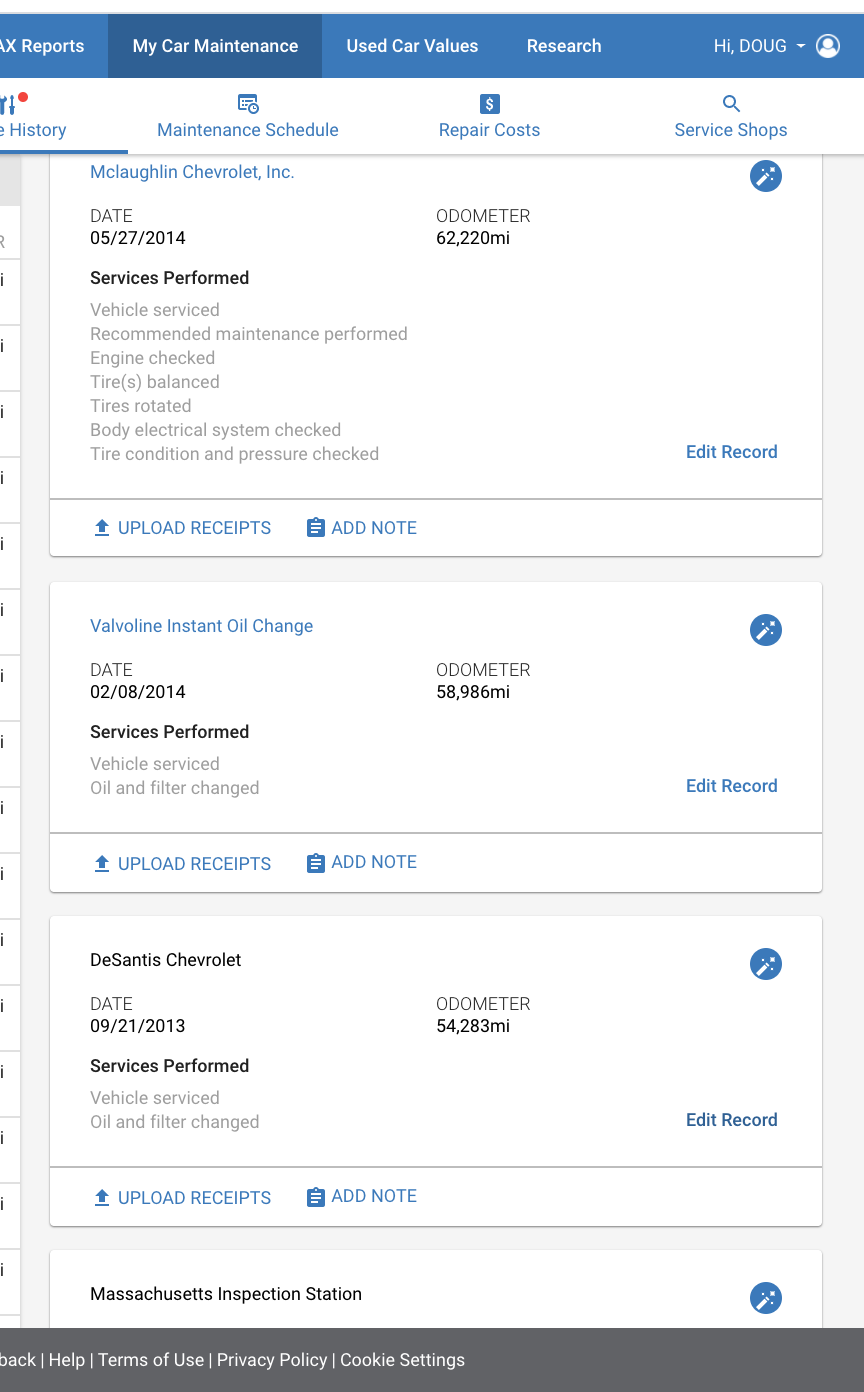
Task: Expand the Hi, DOUG account dropdown
Action: pos(760,46)
